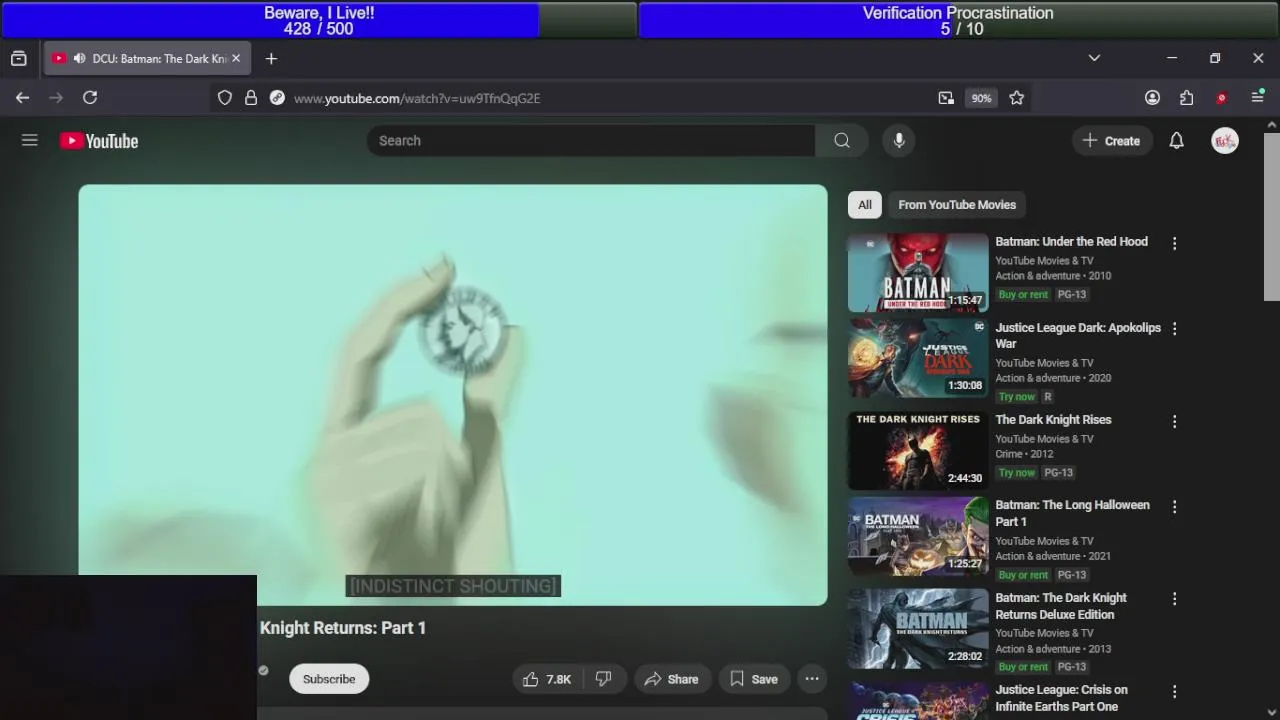Screen dimensions: 1280x720
Task: Reset the 90% zoom level indicator
Action: click(981, 98)
